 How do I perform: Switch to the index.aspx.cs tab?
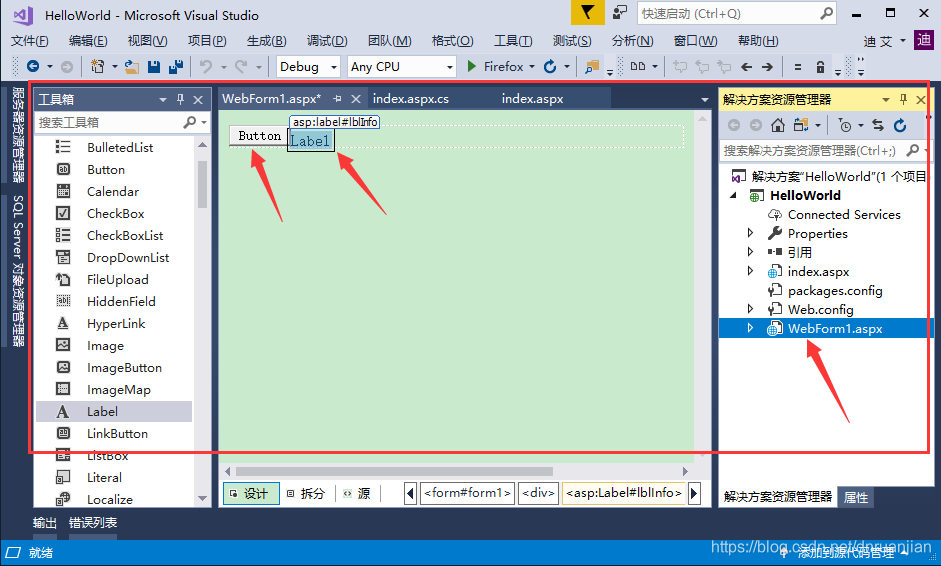[410, 99]
